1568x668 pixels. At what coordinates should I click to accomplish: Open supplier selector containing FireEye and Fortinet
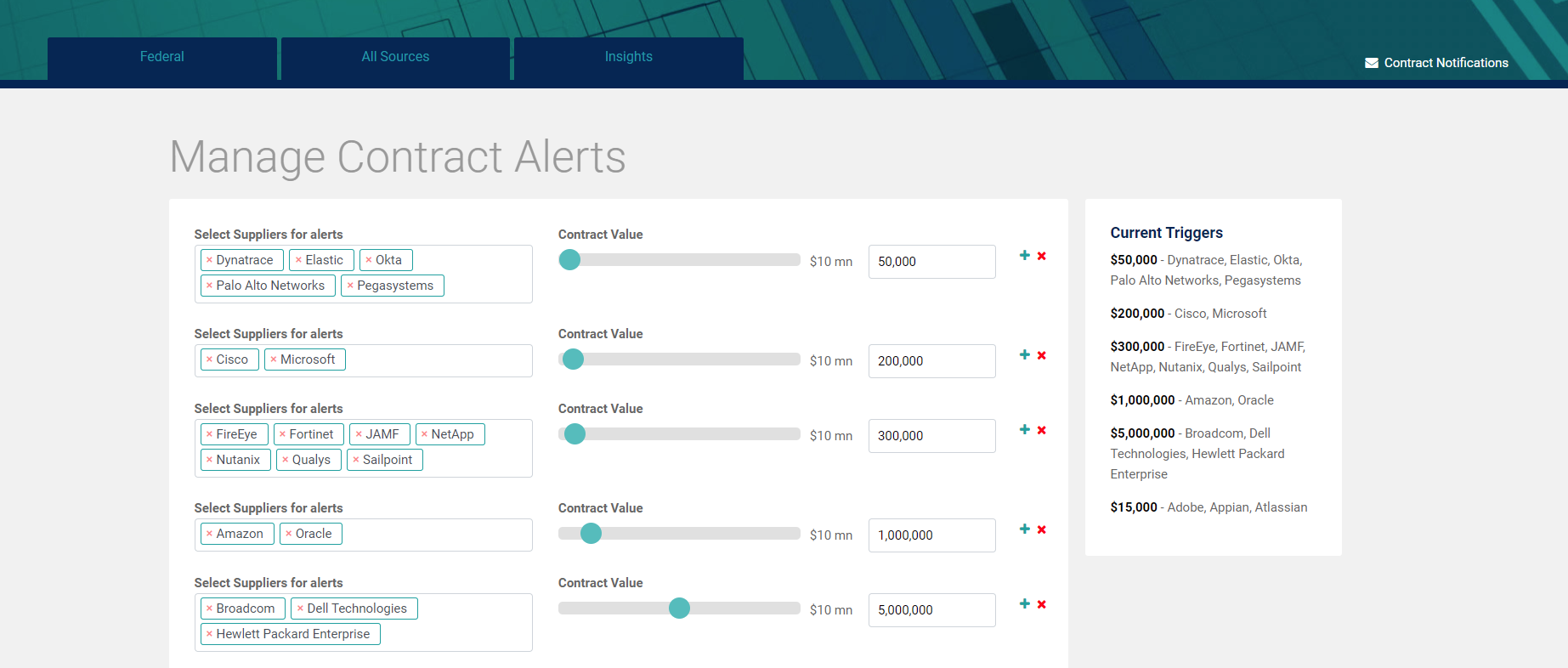tap(364, 448)
